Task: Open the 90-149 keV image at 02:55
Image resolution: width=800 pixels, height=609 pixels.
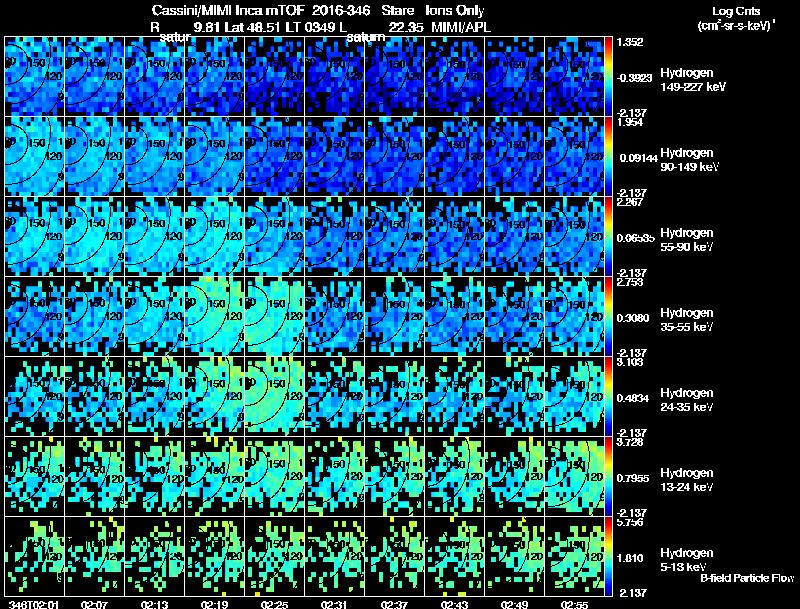Action: [574, 157]
